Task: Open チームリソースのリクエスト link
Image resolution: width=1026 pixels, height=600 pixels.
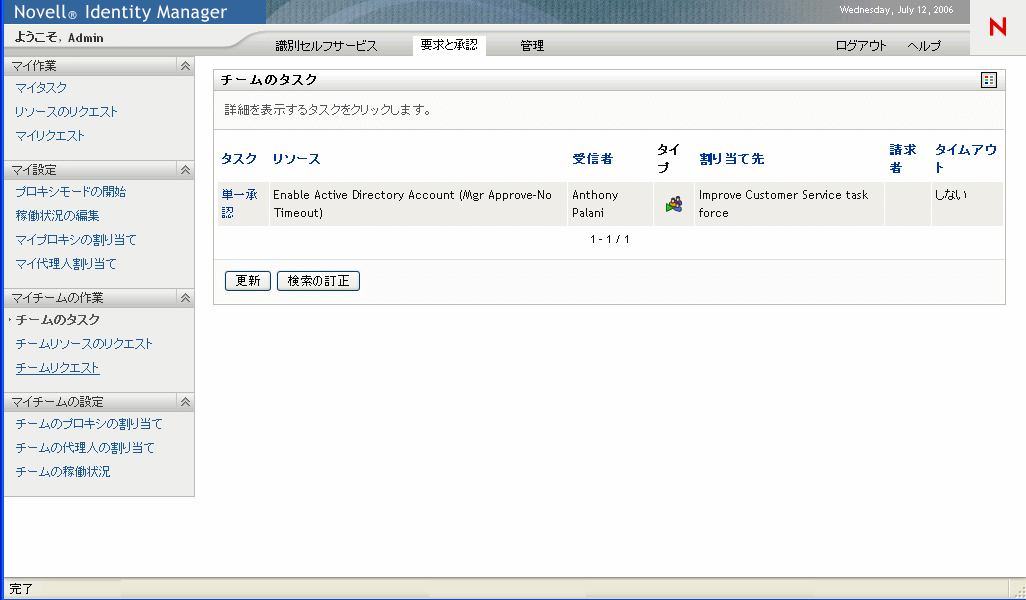Action: [84, 344]
